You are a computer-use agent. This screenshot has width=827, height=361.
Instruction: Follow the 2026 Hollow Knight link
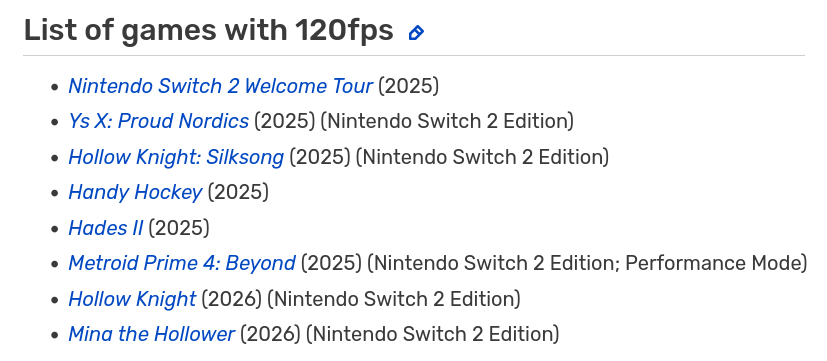point(132,299)
